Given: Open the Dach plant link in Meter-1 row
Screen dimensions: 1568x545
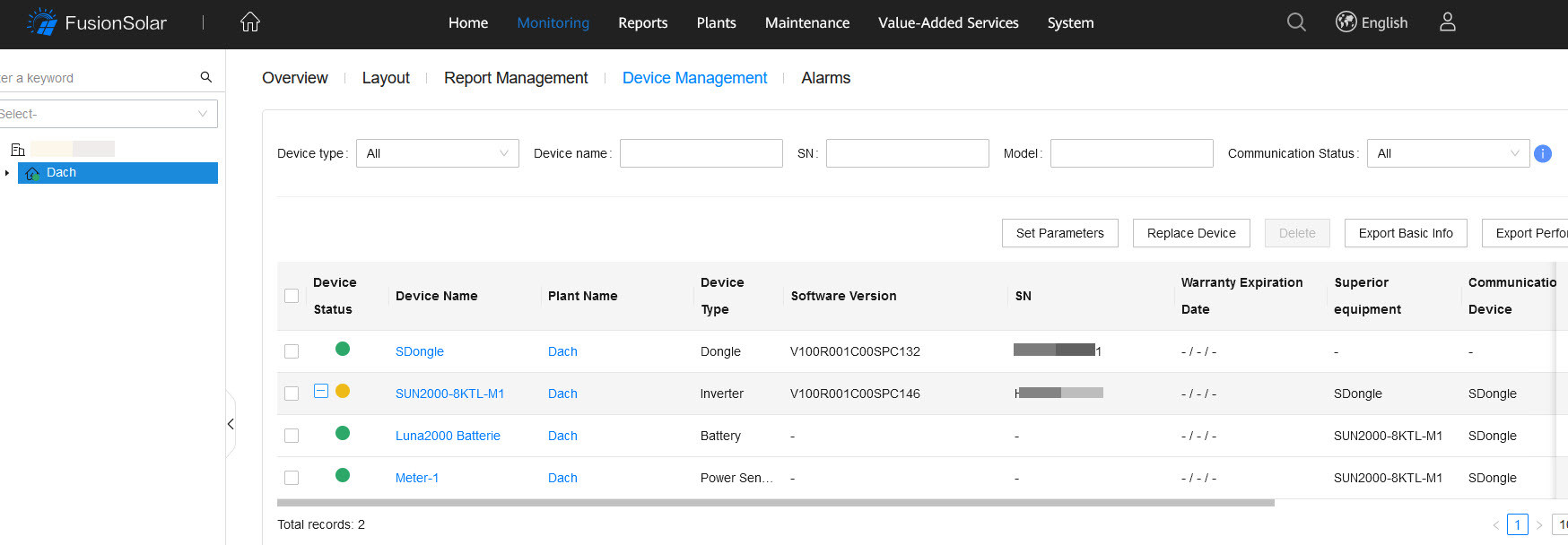Looking at the screenshot, I should pyautogui.click(x=562, y=478).
